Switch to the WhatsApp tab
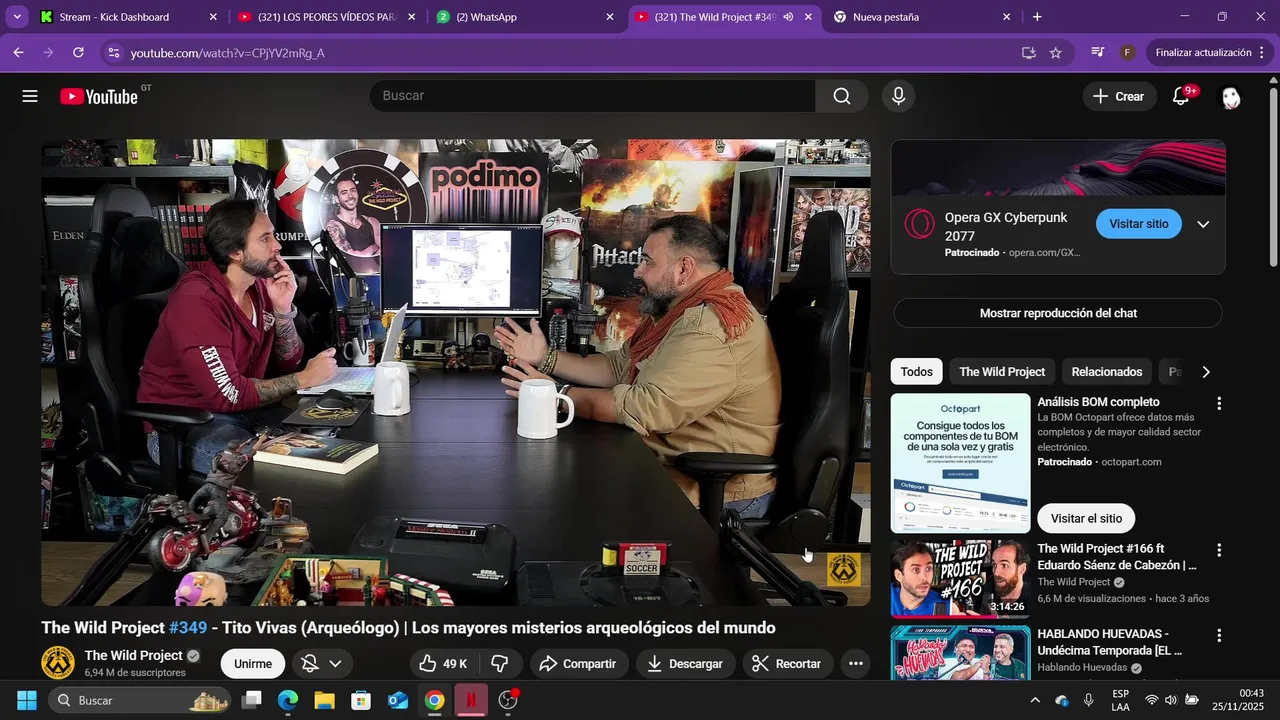The height and width of the screenshot is (720, 1280). (x=525, y=17)
